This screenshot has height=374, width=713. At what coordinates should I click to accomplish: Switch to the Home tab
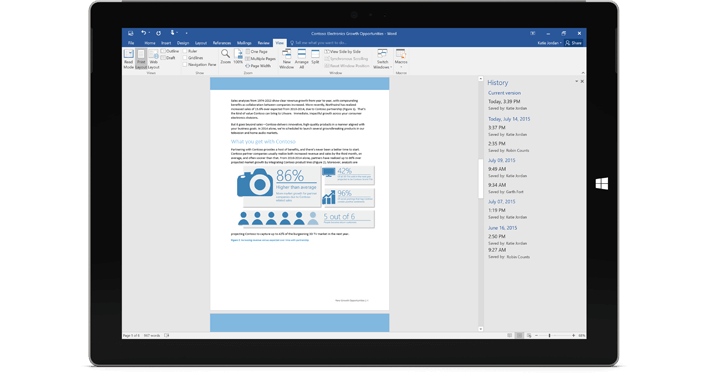pyautogui.click(x=150, y=43)
